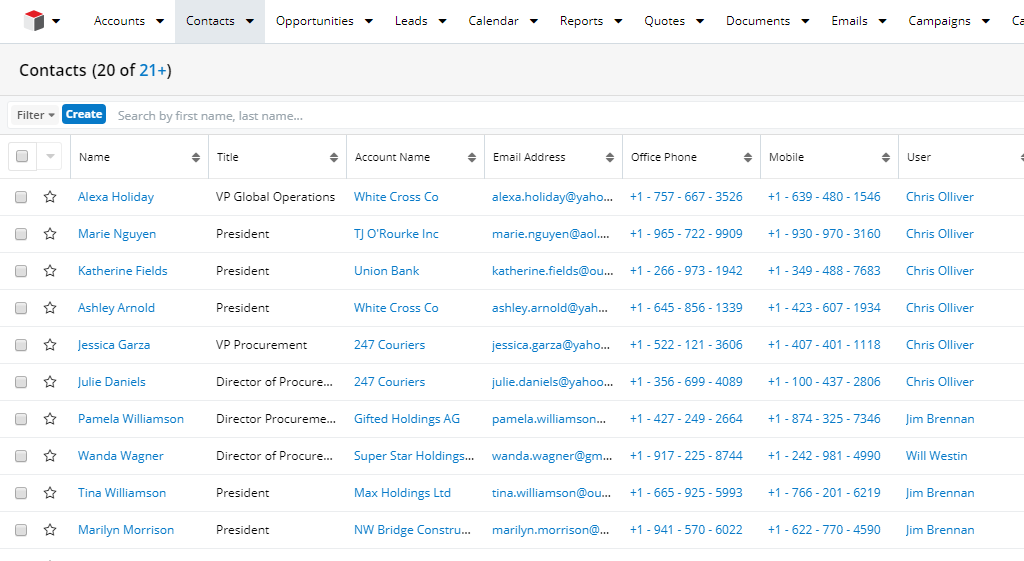Viewport: 1024px width, 561px height.
Task: Favorite the Jessica Garza contact
Action: point(50,345)
